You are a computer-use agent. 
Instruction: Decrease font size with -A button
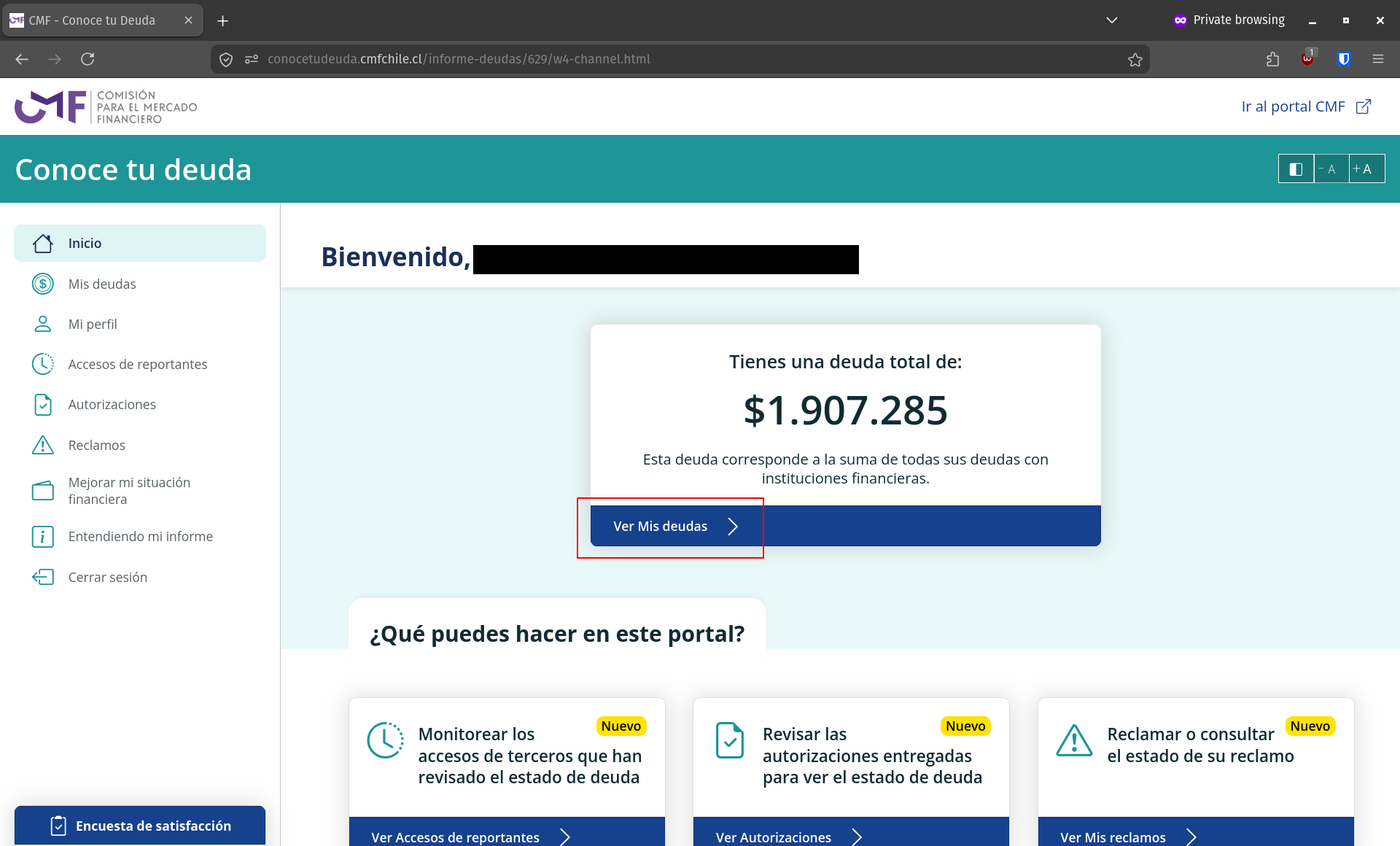[1331, 169]
